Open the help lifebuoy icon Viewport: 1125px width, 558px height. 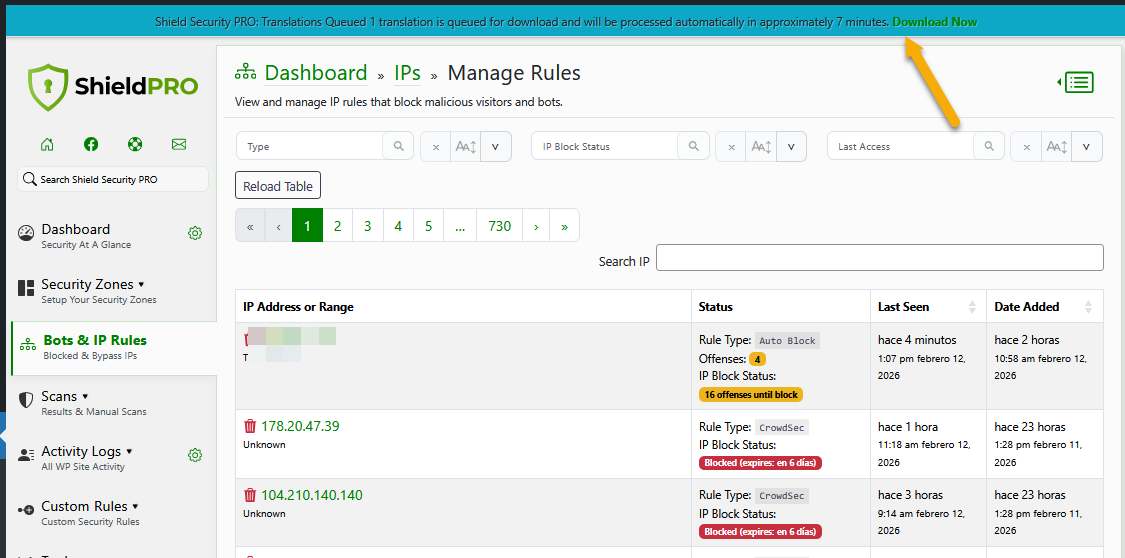point(135,144)
